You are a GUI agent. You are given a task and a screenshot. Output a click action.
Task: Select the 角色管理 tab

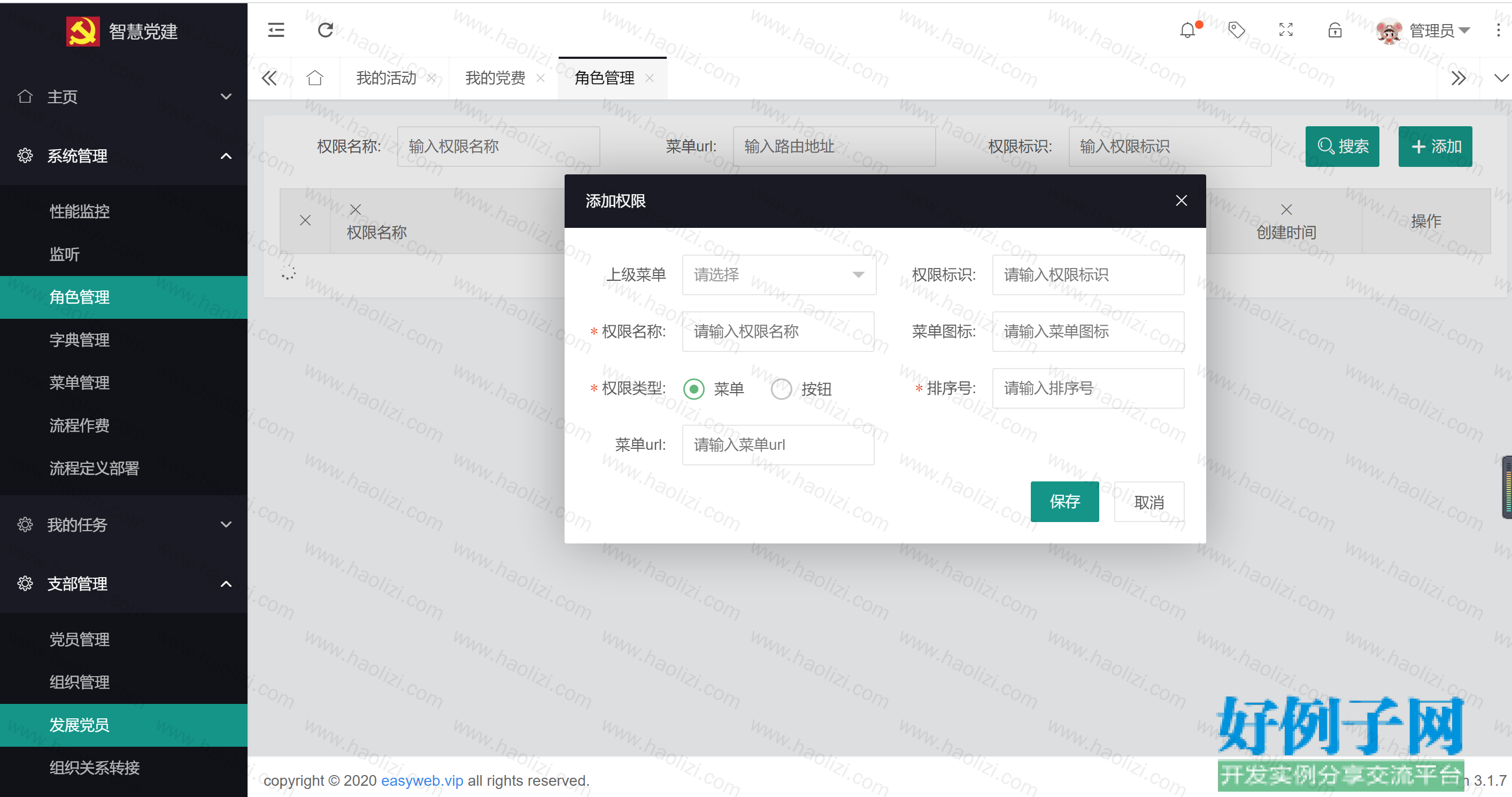[604, 78]
